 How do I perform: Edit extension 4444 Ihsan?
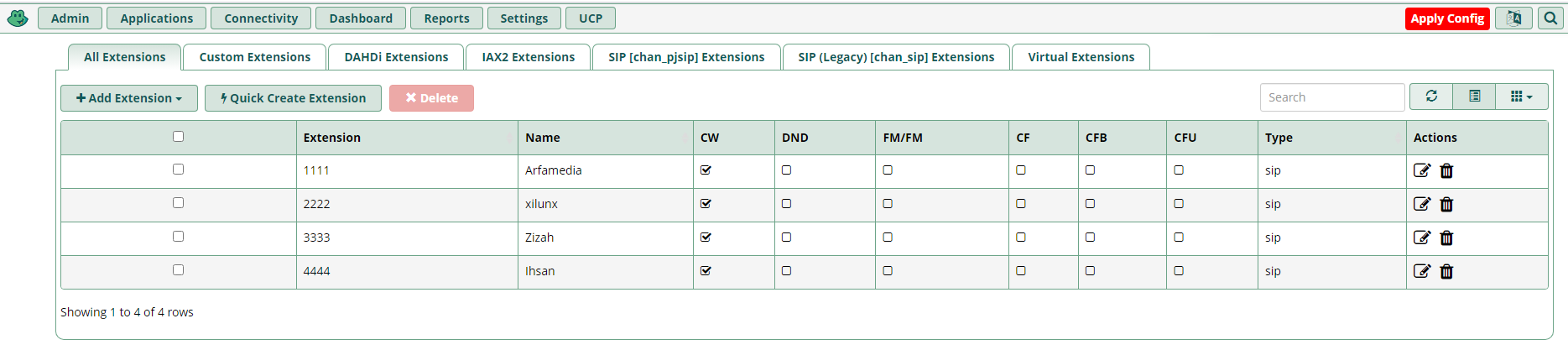[1422, 271]
